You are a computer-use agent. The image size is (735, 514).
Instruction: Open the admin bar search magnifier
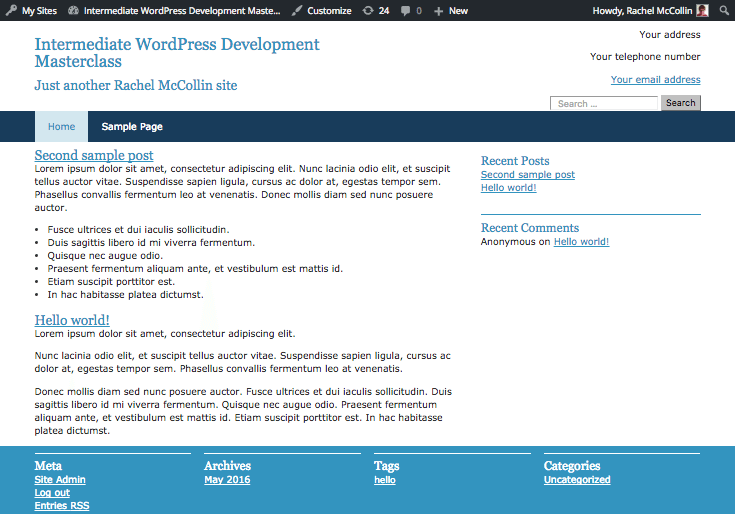724,10
